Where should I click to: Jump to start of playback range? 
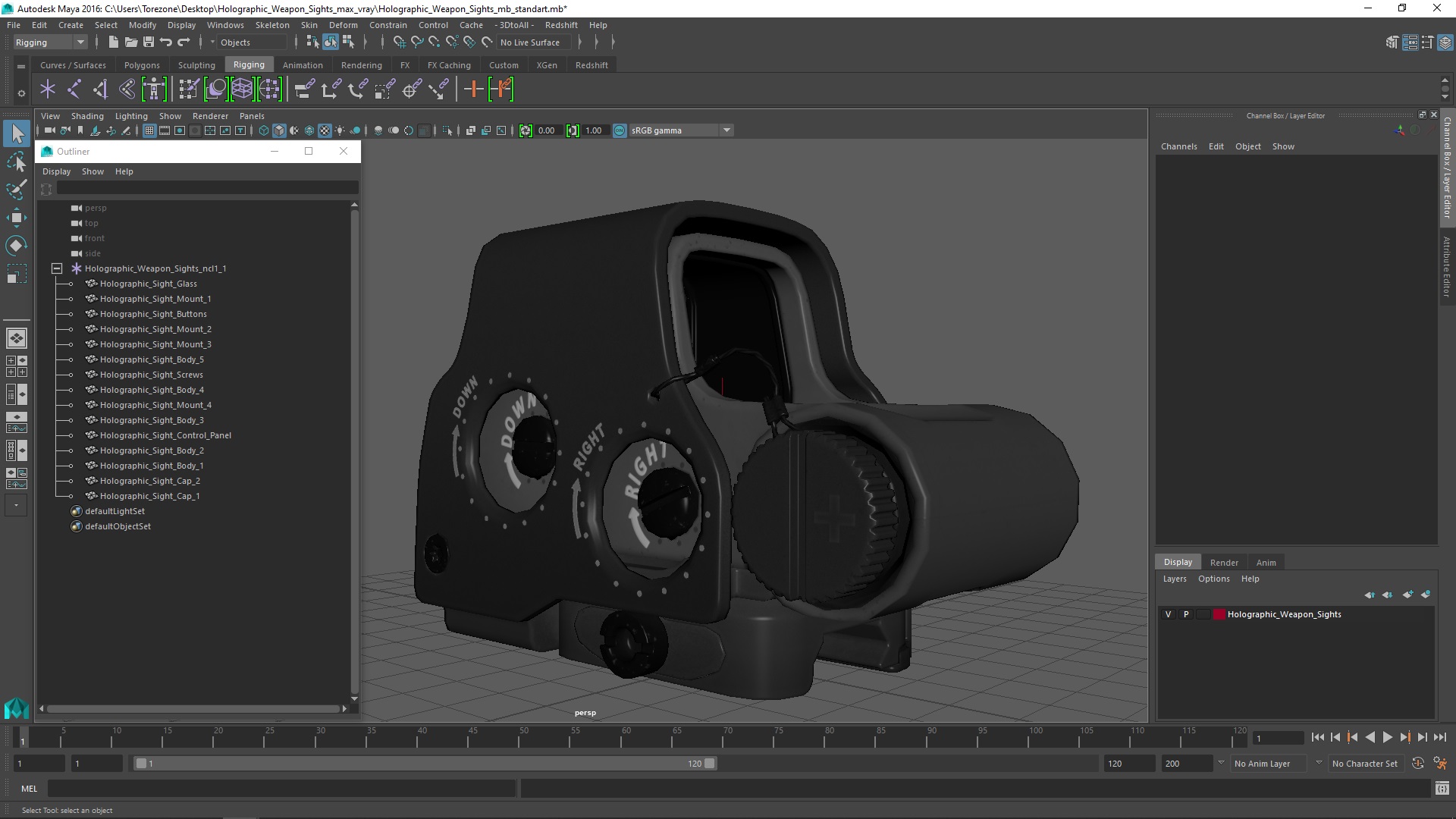(x=1317, y=737)
